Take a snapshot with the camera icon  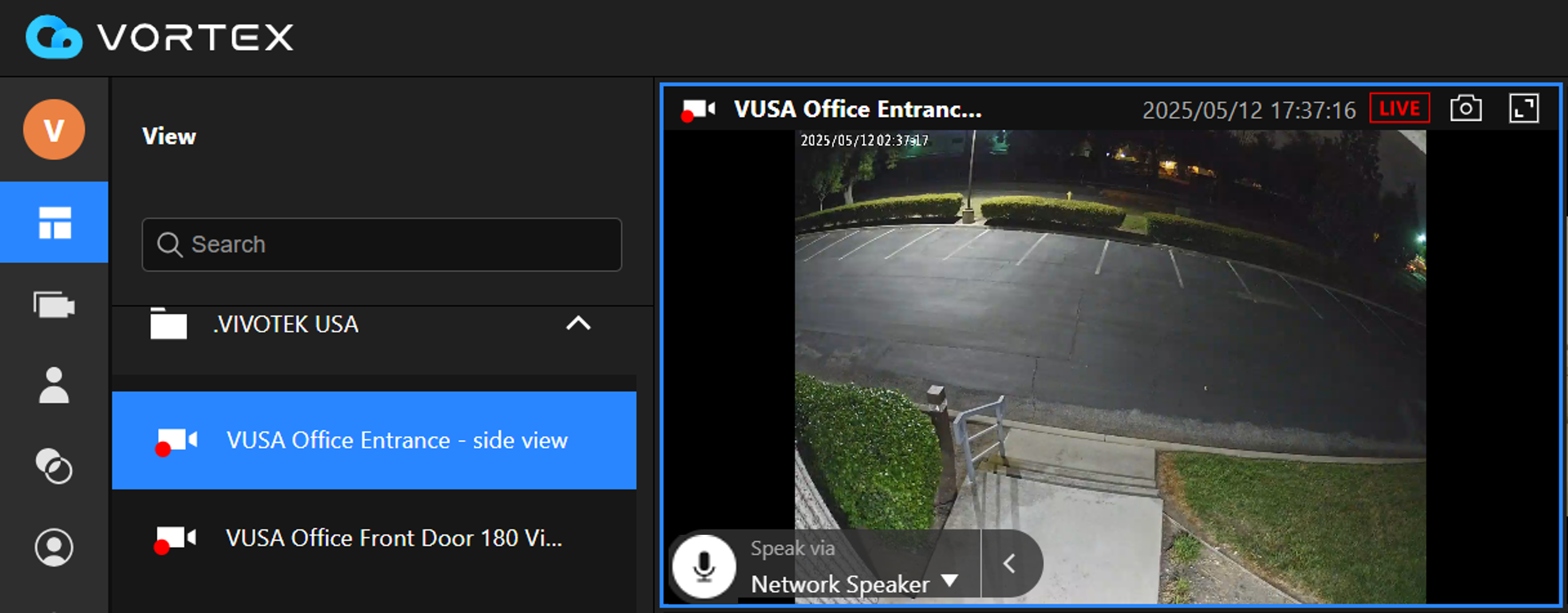point(1466,109)
